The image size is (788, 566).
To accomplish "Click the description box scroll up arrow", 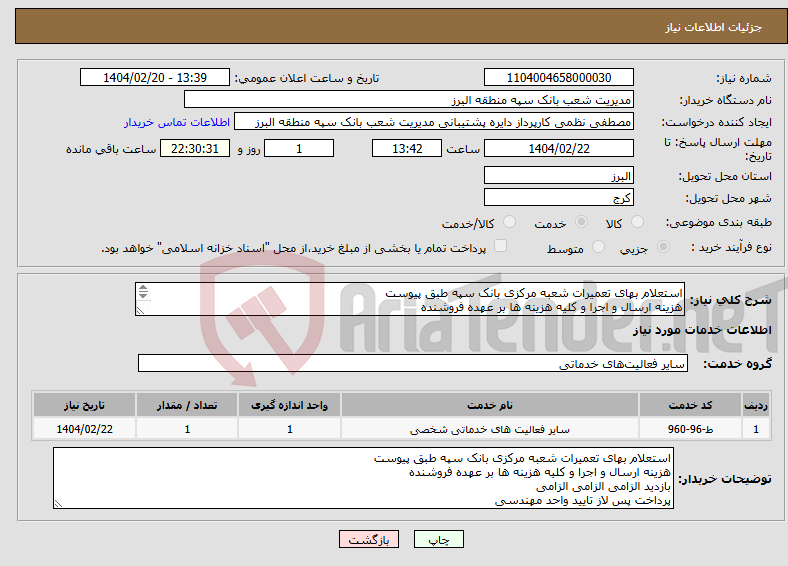I will pos(143,288).
